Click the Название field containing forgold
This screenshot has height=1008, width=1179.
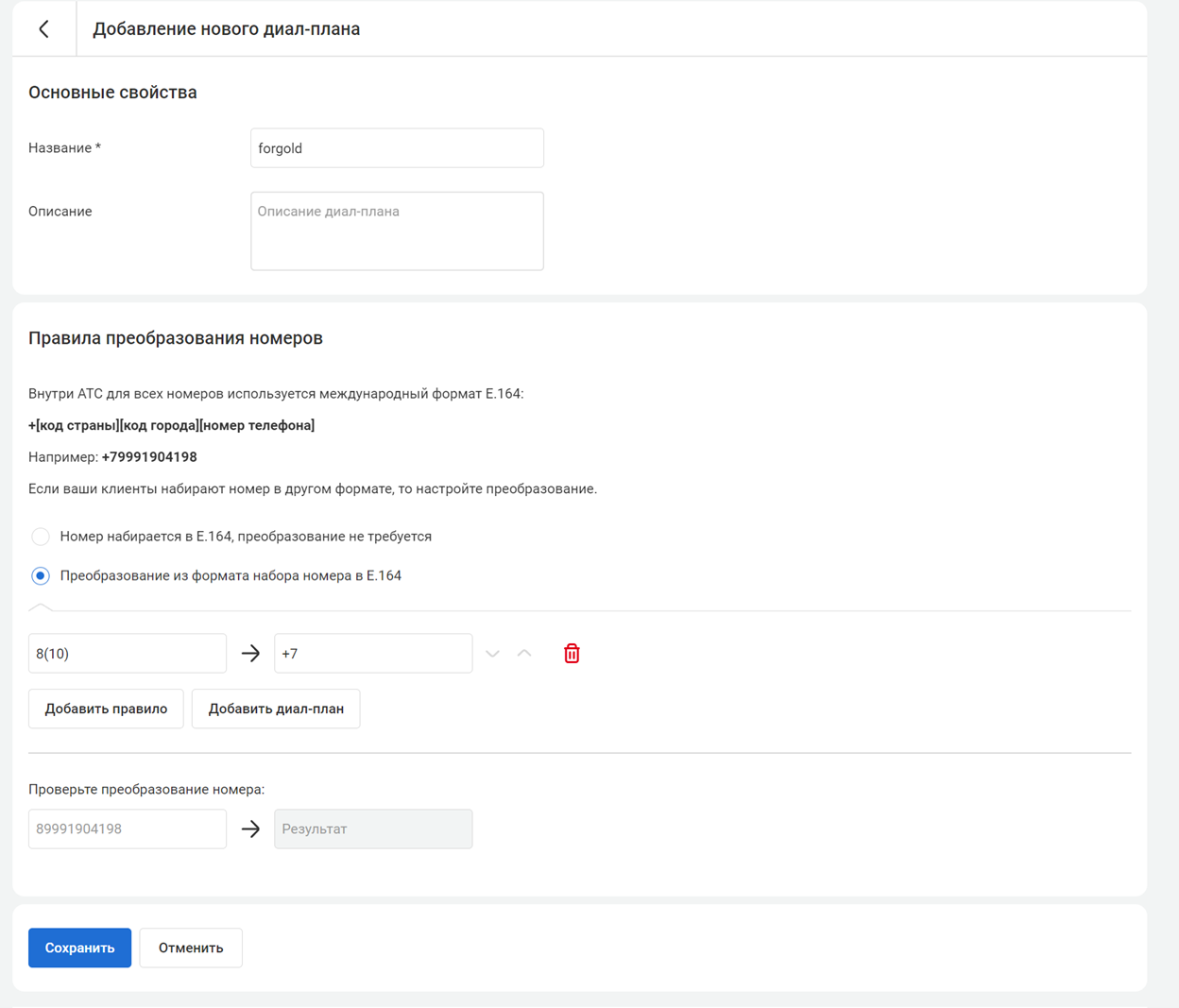(397, 148)
